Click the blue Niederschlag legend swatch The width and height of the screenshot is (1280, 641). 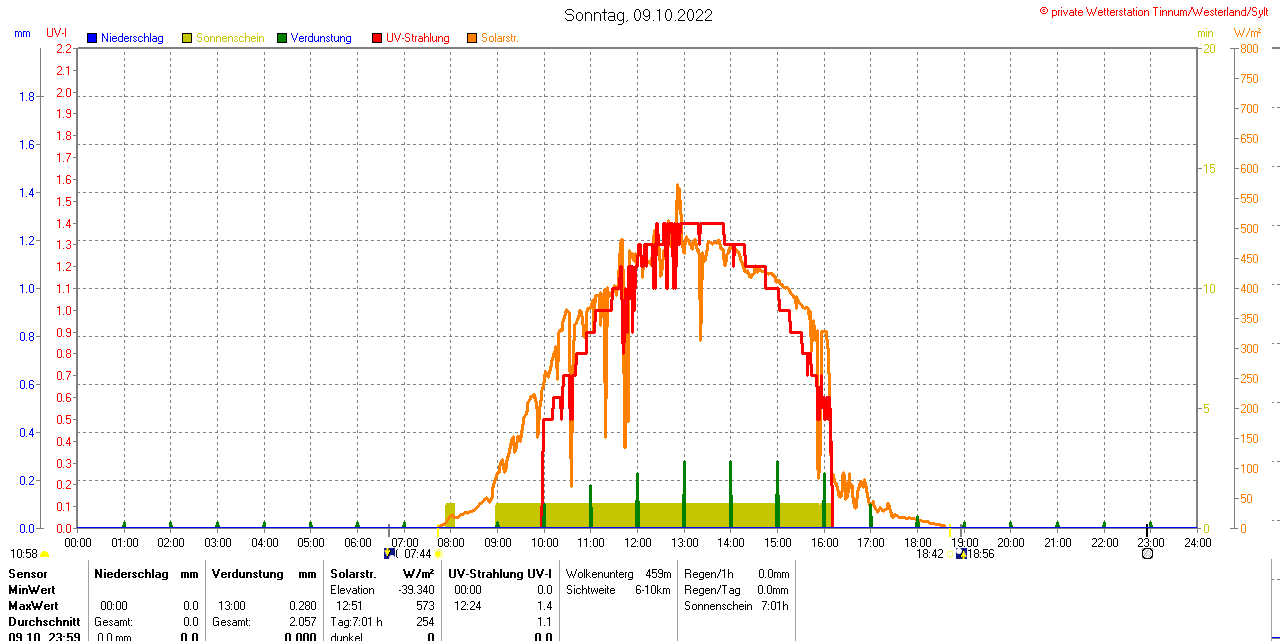tap(92, 38)
